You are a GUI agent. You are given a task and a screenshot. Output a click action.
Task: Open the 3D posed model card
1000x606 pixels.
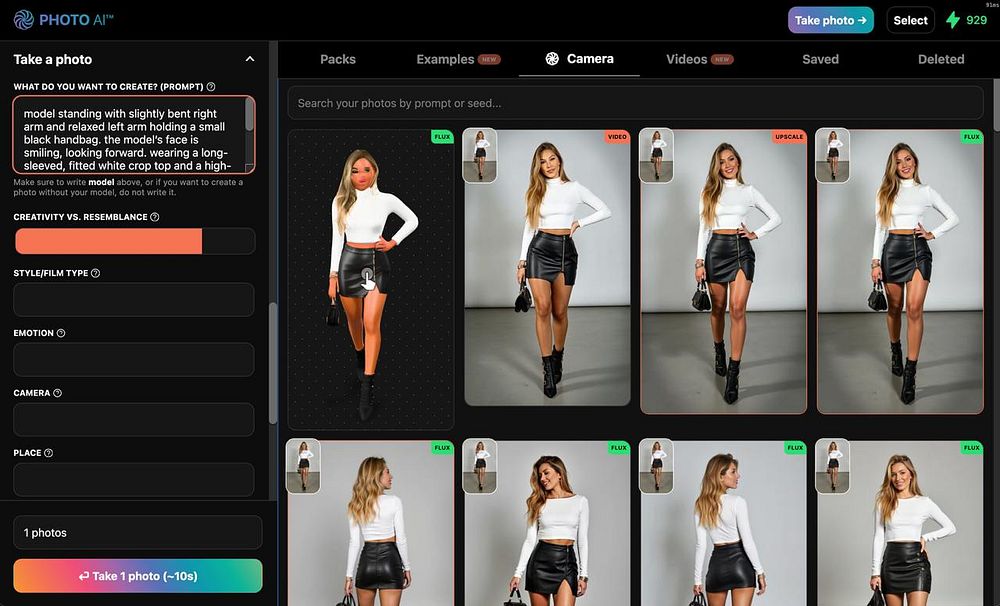371,279
